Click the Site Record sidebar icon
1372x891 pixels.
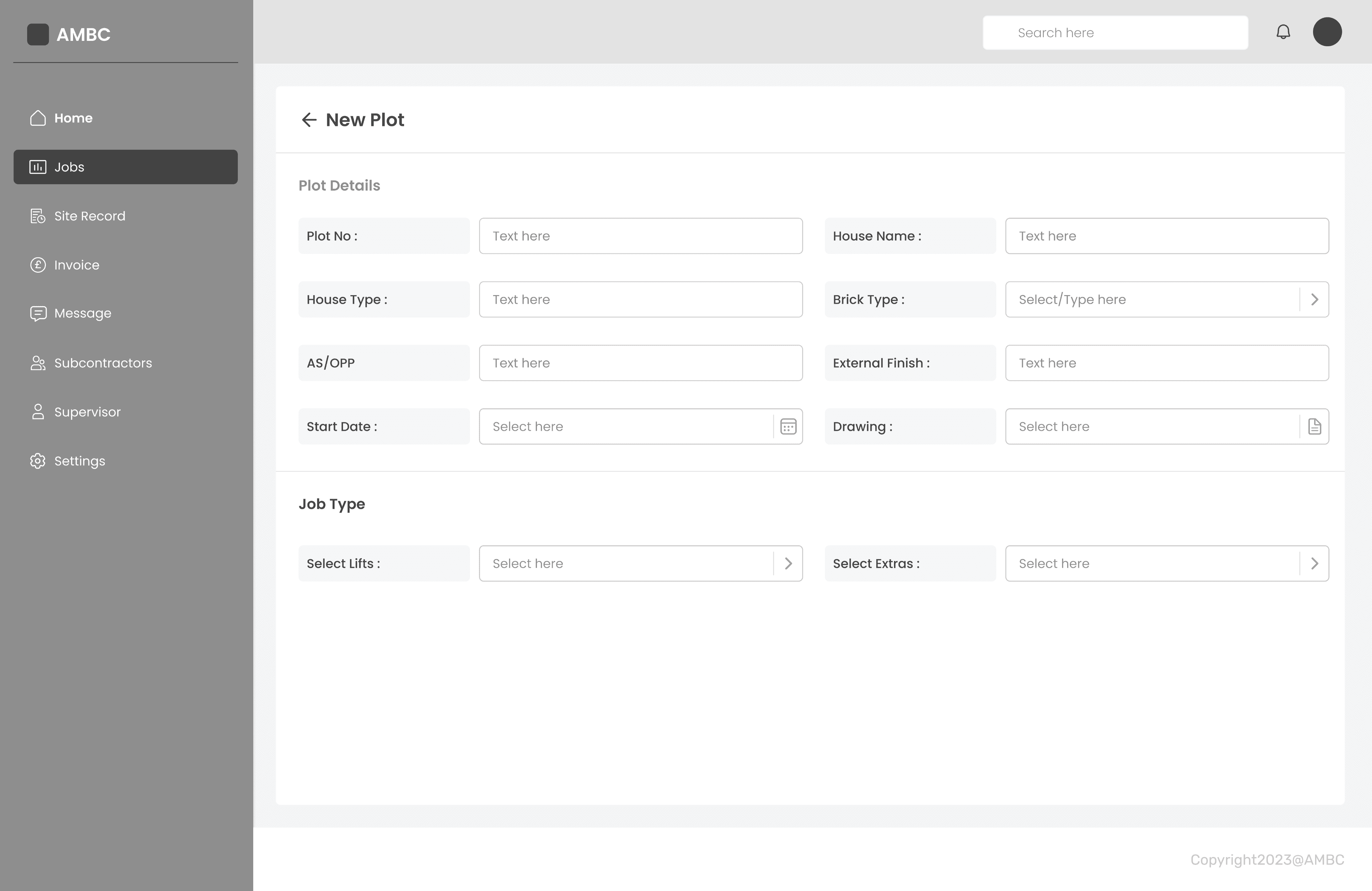[x=38, y=216]
